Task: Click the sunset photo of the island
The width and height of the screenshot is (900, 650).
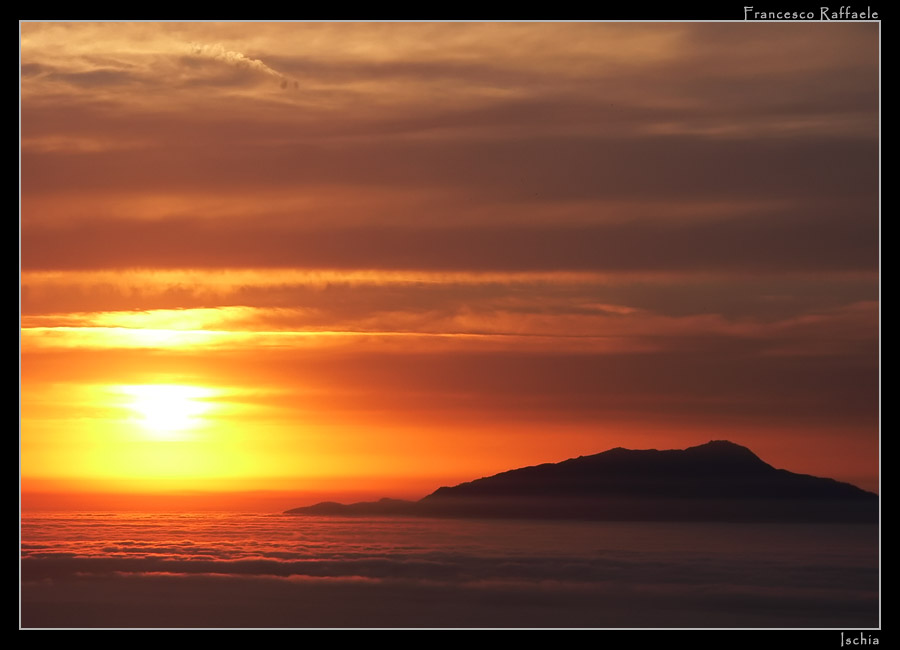Action: (450, 325)
